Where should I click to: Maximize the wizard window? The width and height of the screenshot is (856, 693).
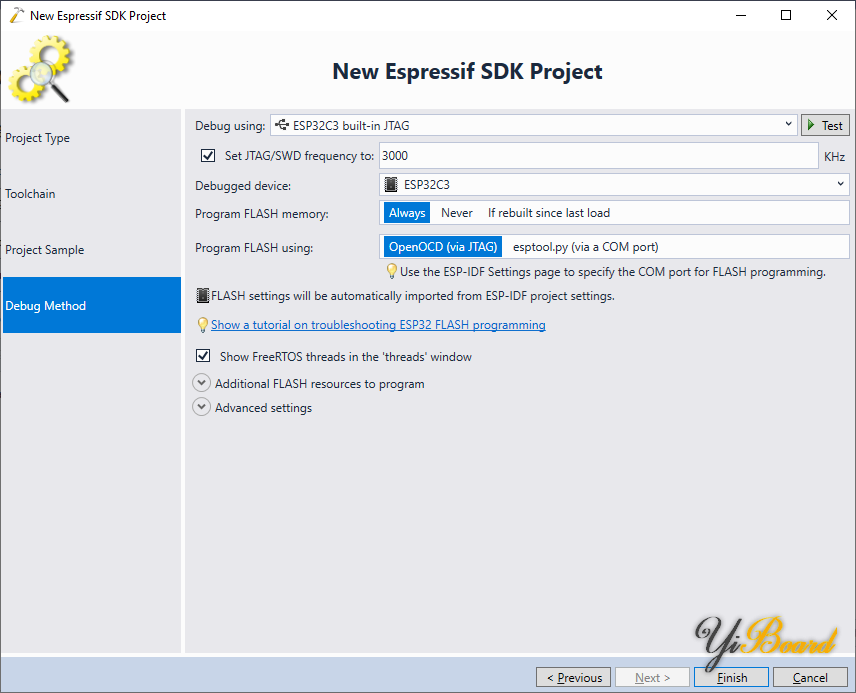[x=786, y=15]
